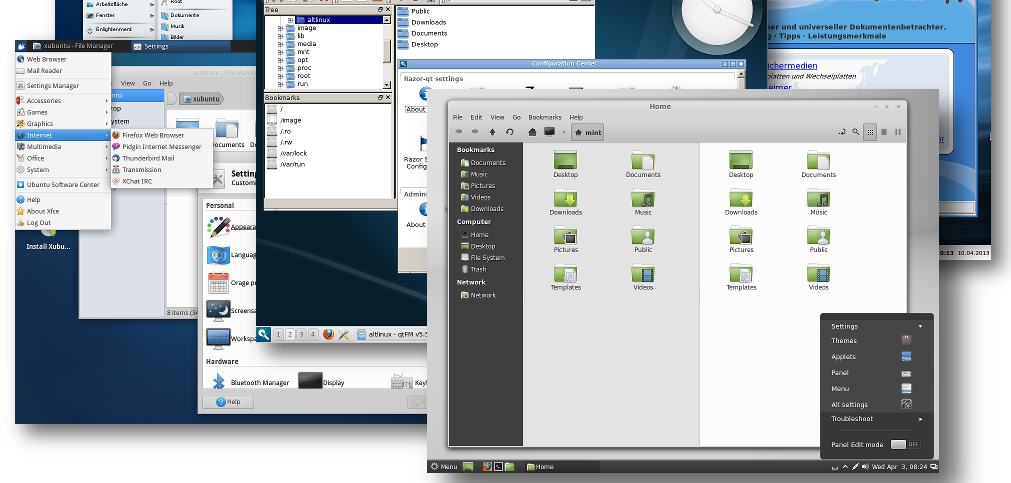The image size is (1011, 483).
Task: Select the /var/lock bookmark
Action: coord(287,153)
